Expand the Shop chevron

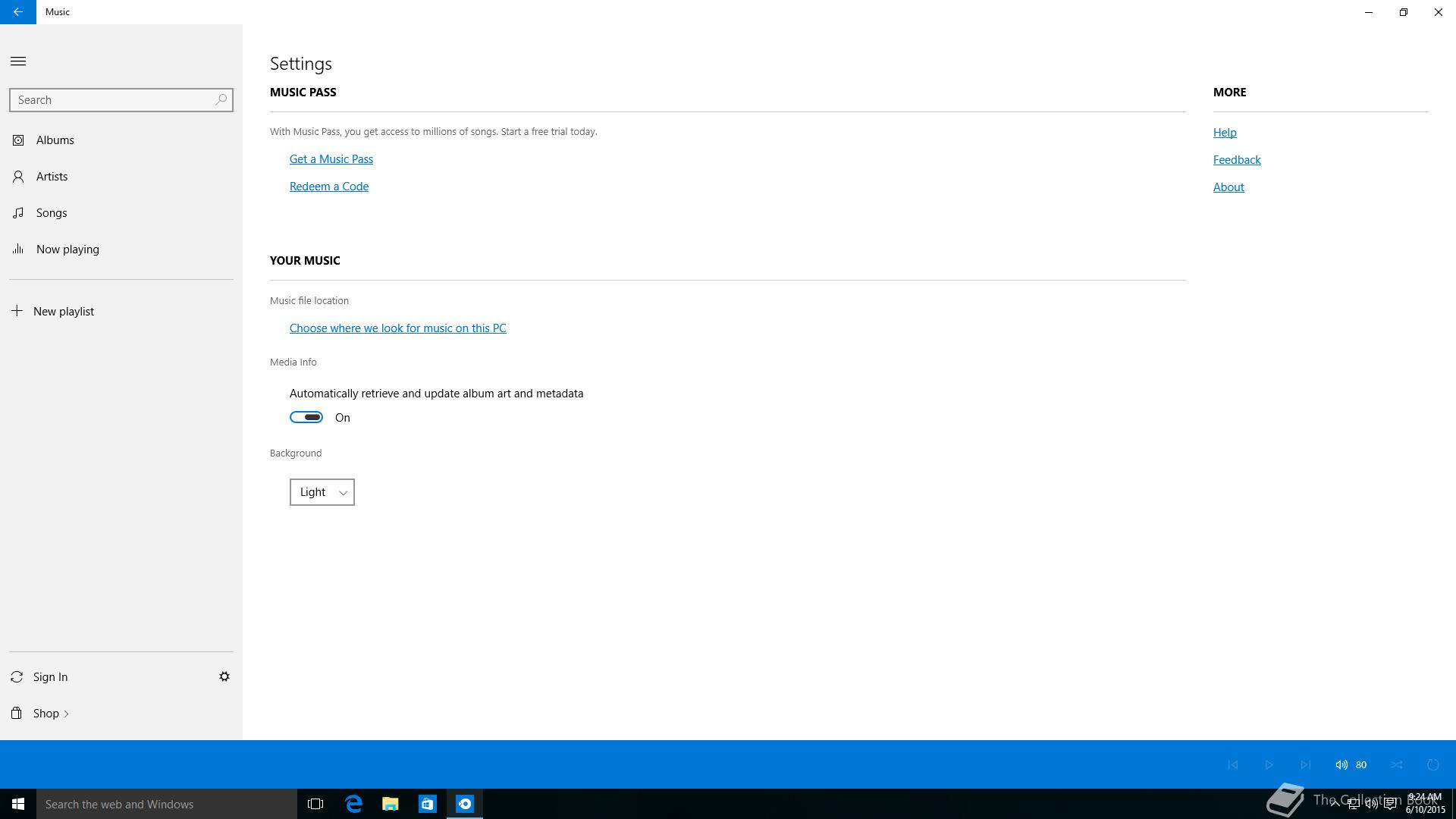[x=67, y=714]
